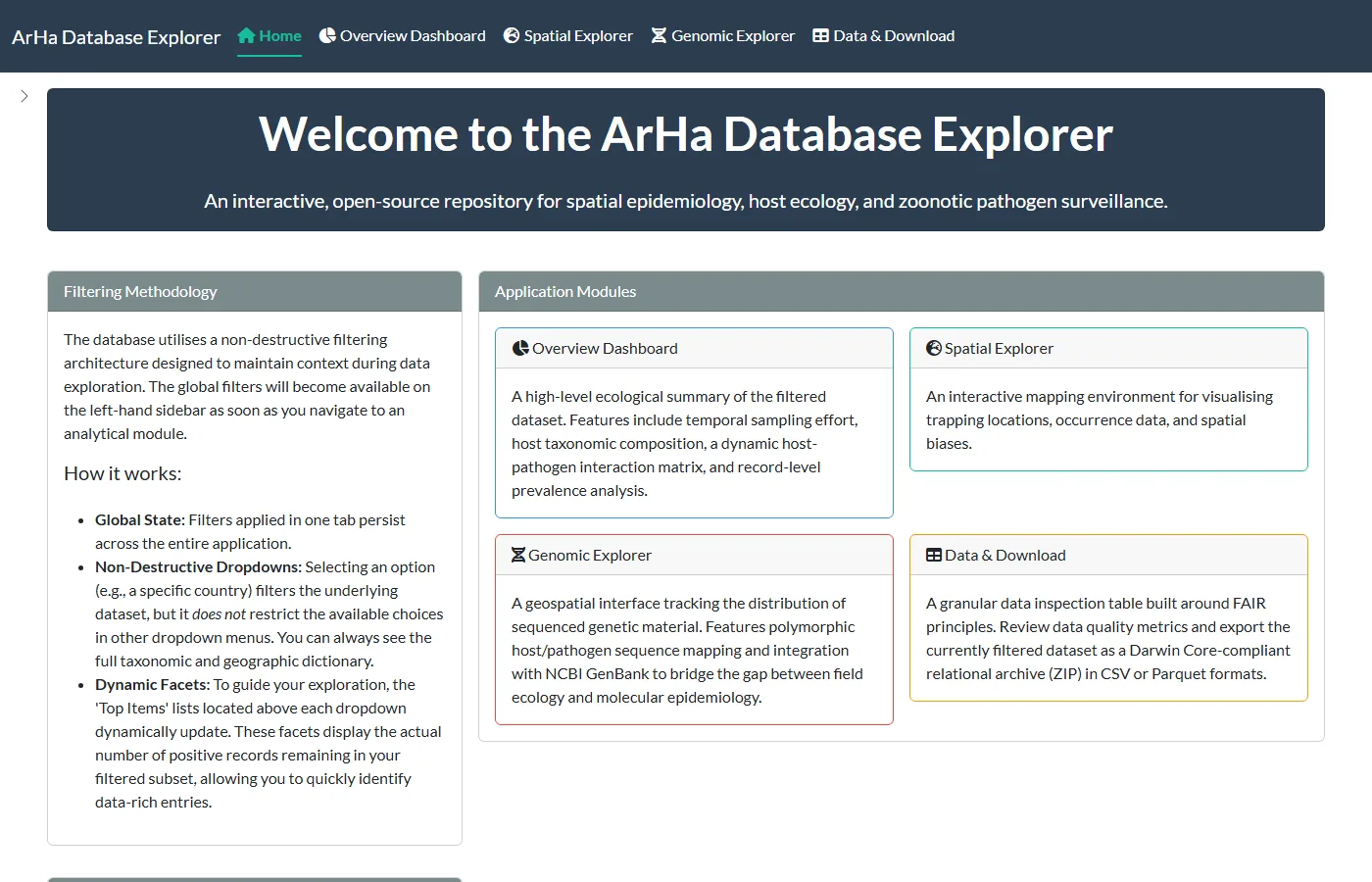
Task: Click the Spatial Explorer globe navbar icon
Action: coord(512,35)
